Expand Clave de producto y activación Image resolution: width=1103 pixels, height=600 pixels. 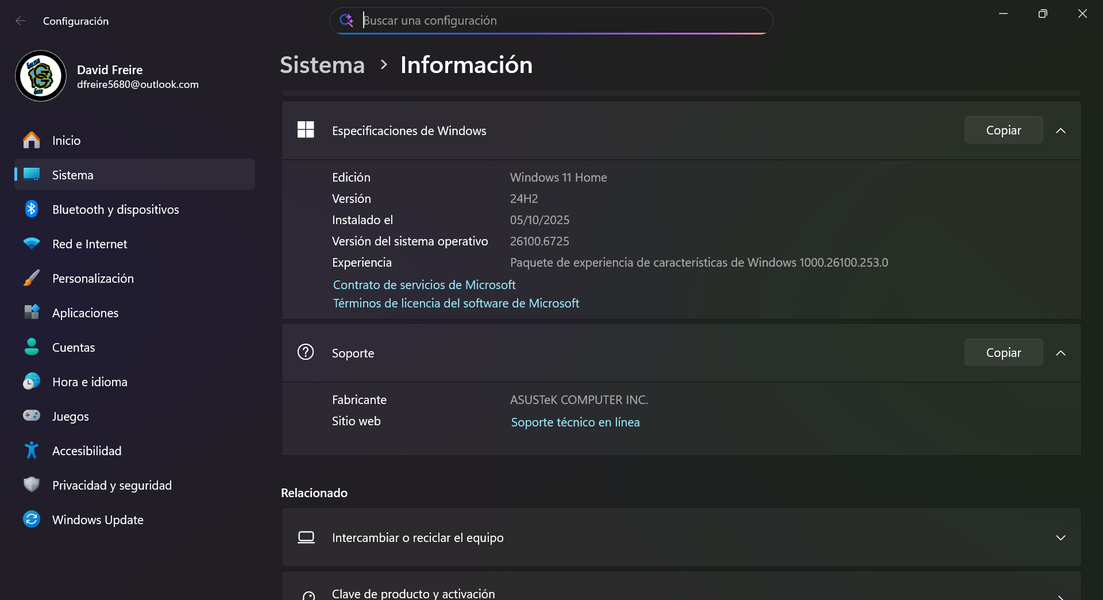click(1060, 589)
